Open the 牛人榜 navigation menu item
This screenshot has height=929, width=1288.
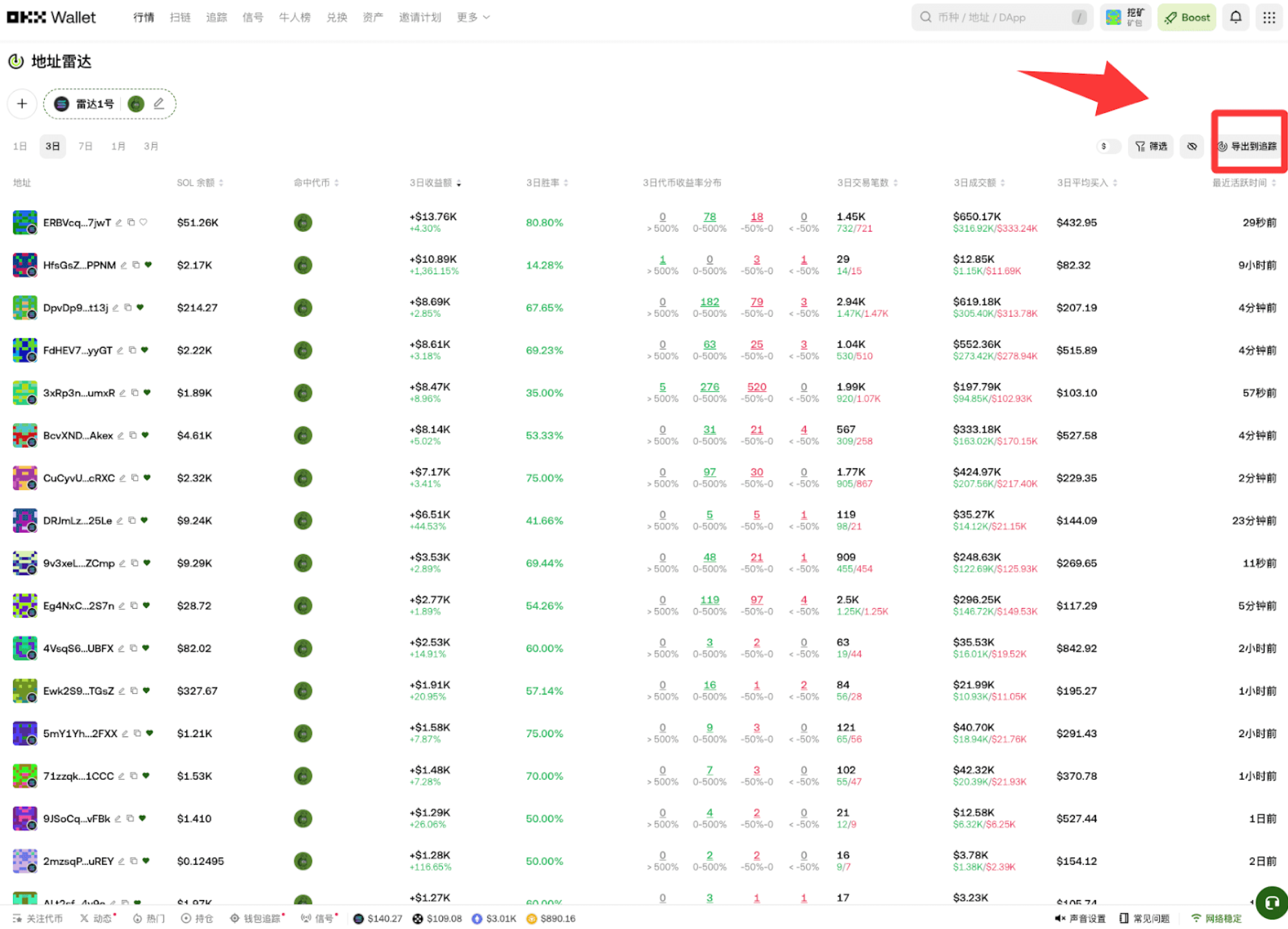point(295,17)
